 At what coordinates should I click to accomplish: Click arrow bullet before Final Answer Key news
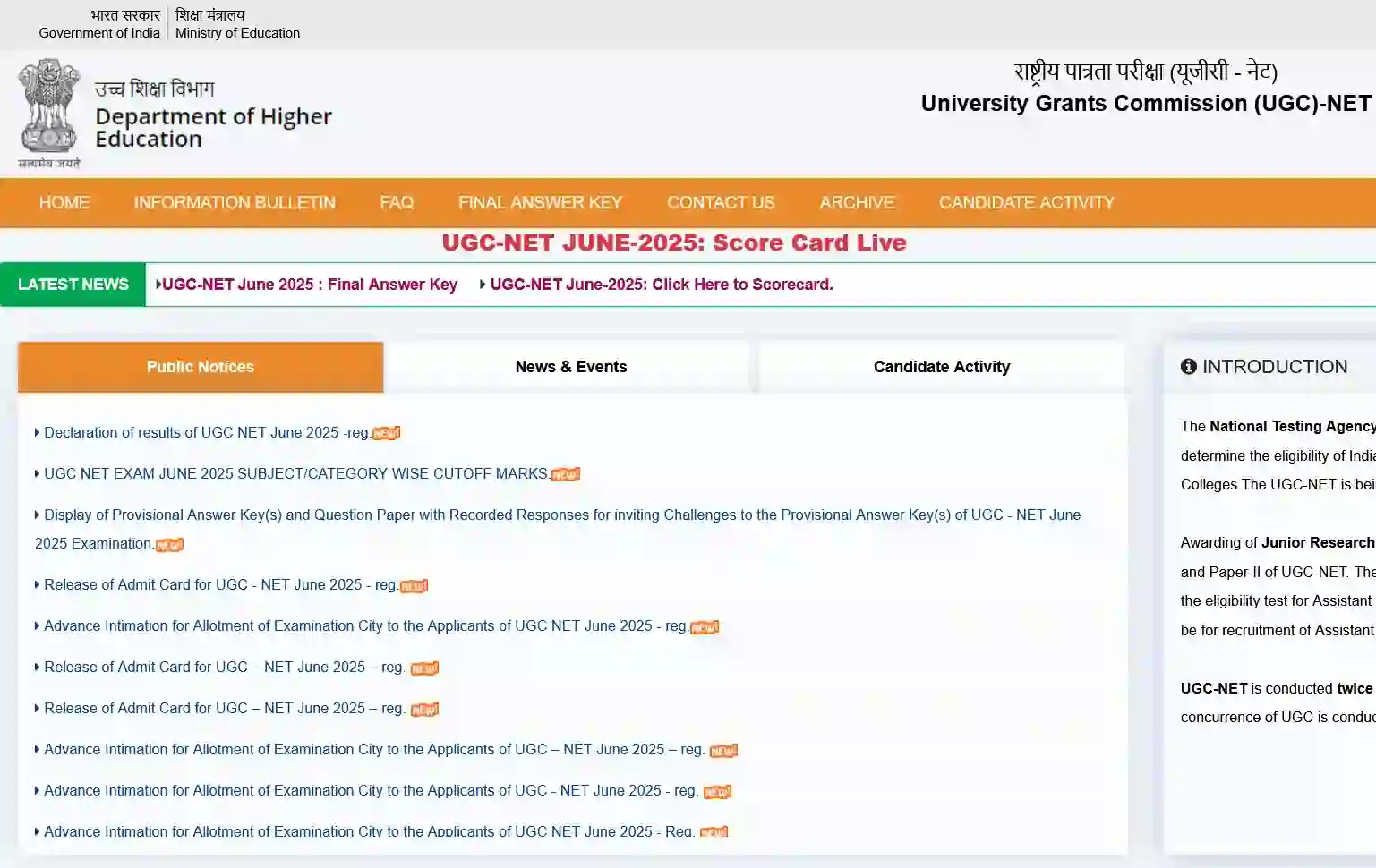click(158, 285)
